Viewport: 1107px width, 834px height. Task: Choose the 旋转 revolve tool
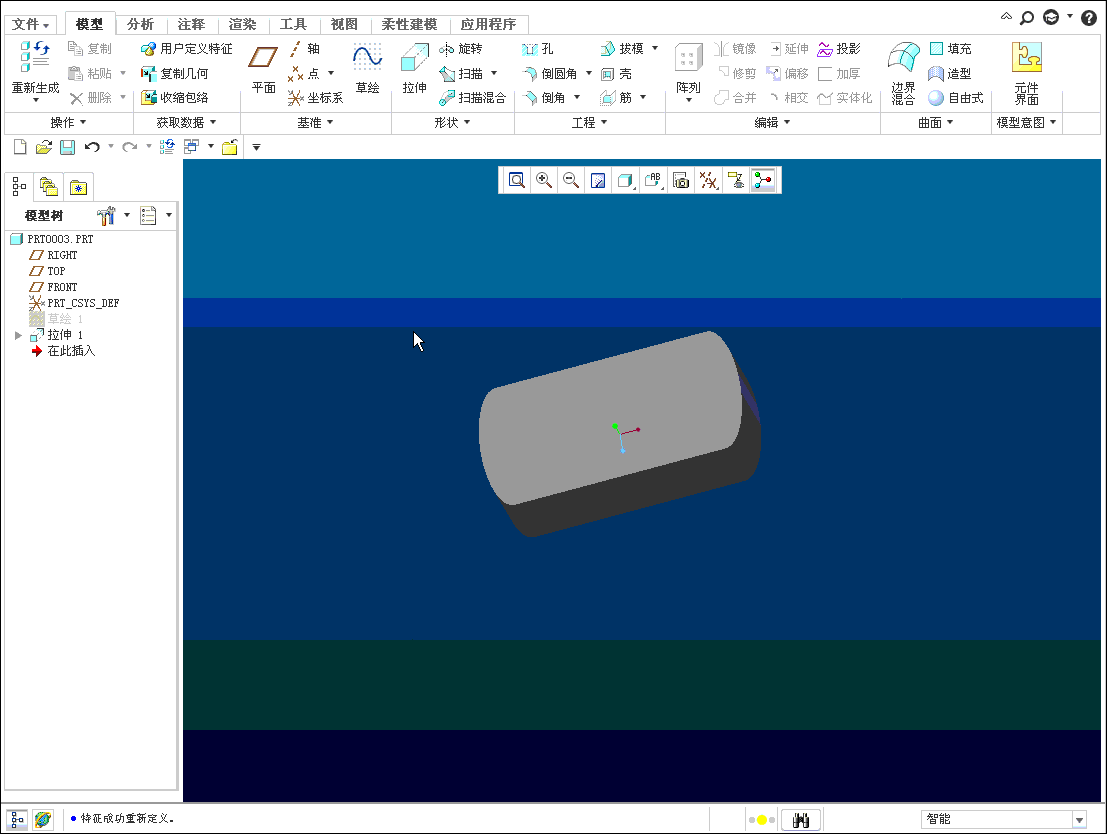tap(460, 49)
